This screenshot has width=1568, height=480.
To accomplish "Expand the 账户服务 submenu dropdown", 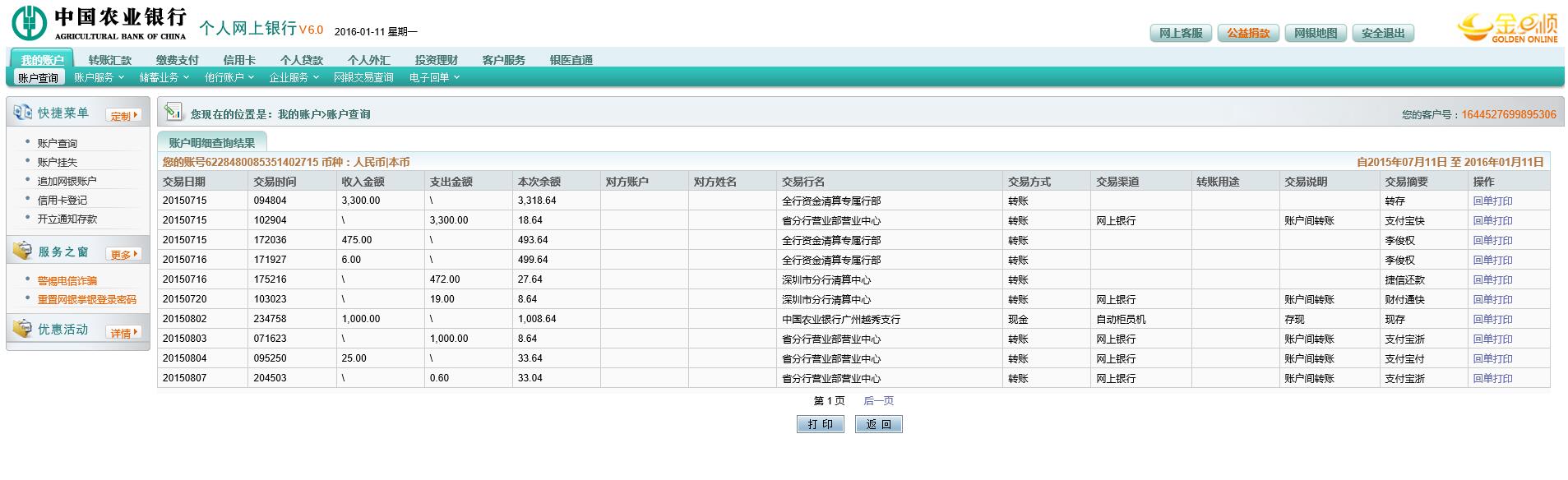I will coord(99,77).
